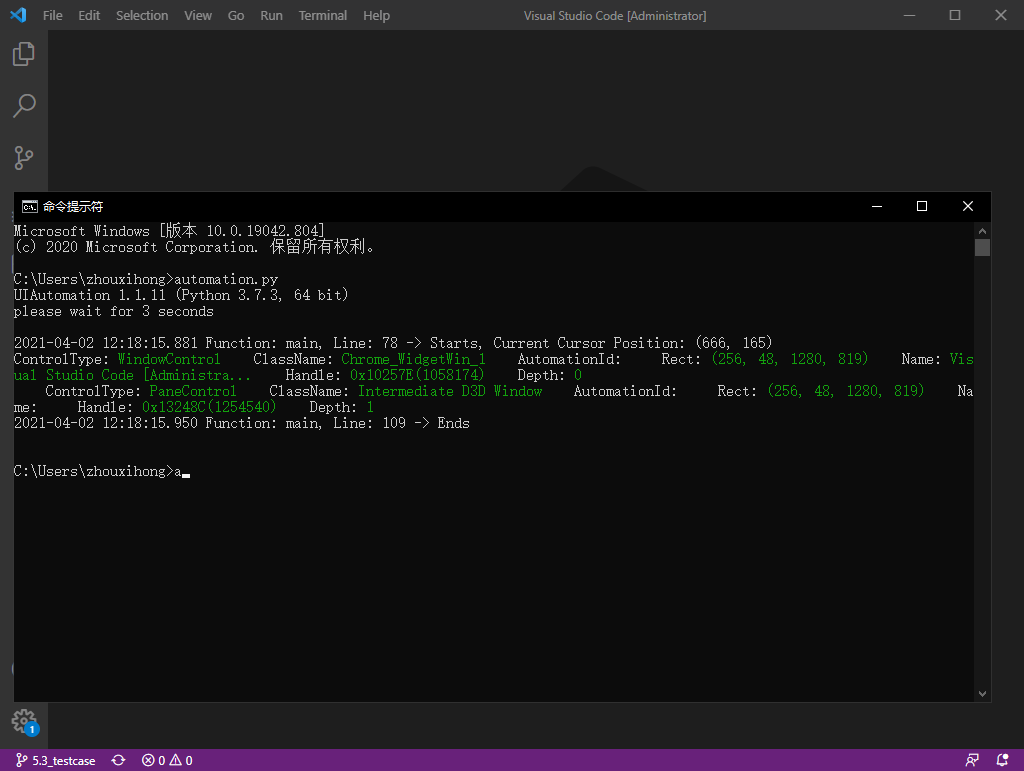The height and width of the screenshot is (771, 1024).
Task: Click the feedback smiley icon in status bar
Action: (972, 760)
